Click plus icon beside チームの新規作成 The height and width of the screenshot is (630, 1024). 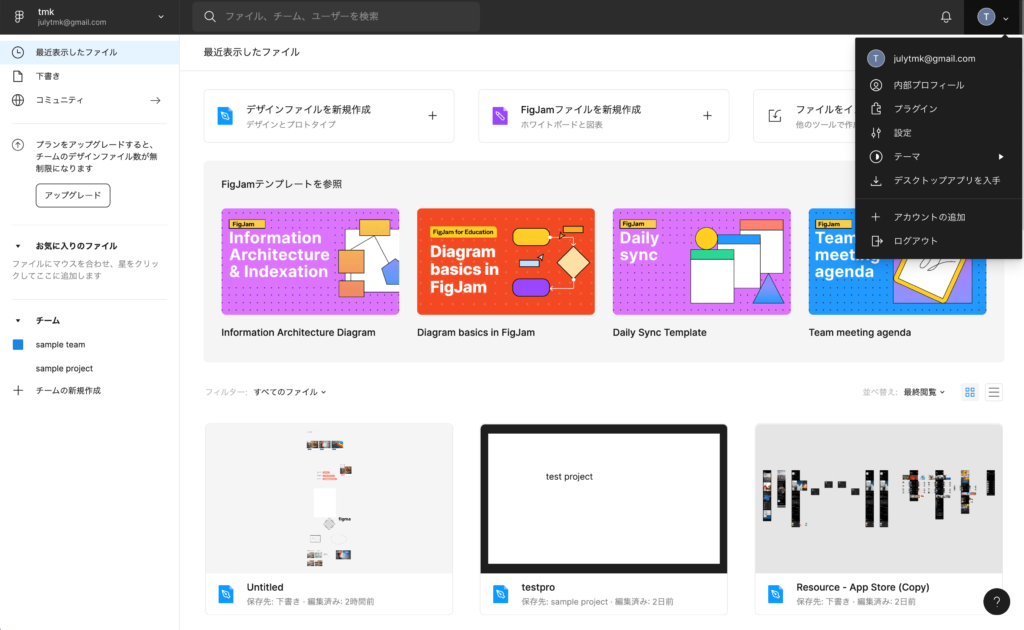click(17, 391)
